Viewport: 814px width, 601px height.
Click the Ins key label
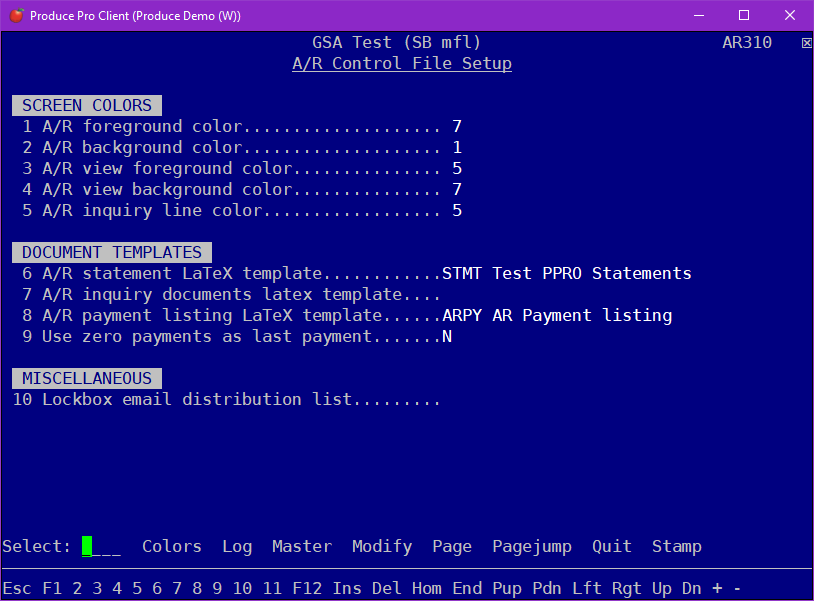click(347, 589)
